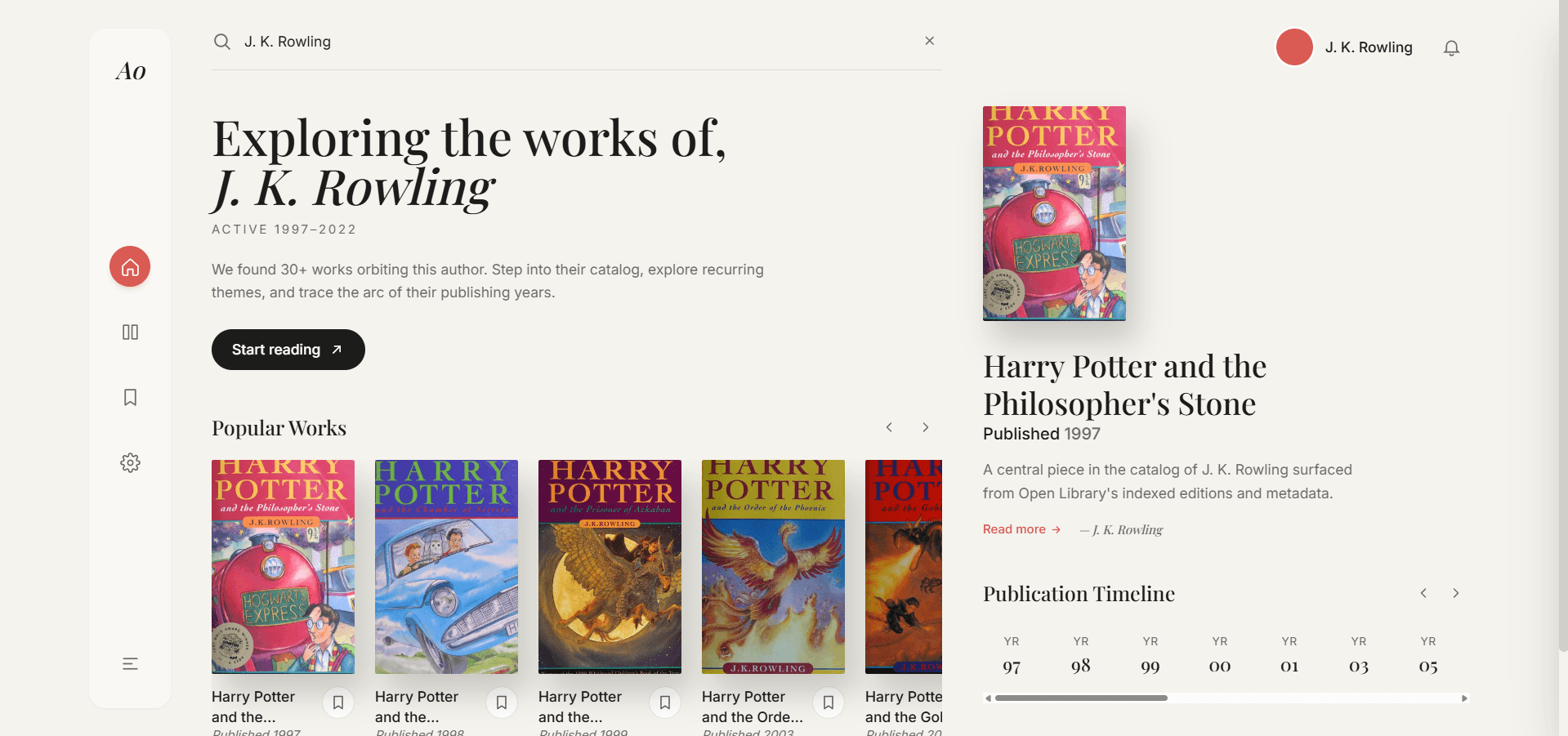Click the Ao logo in the sidebar
Viewport: 1568px width, 736px height.
[131, 71]
